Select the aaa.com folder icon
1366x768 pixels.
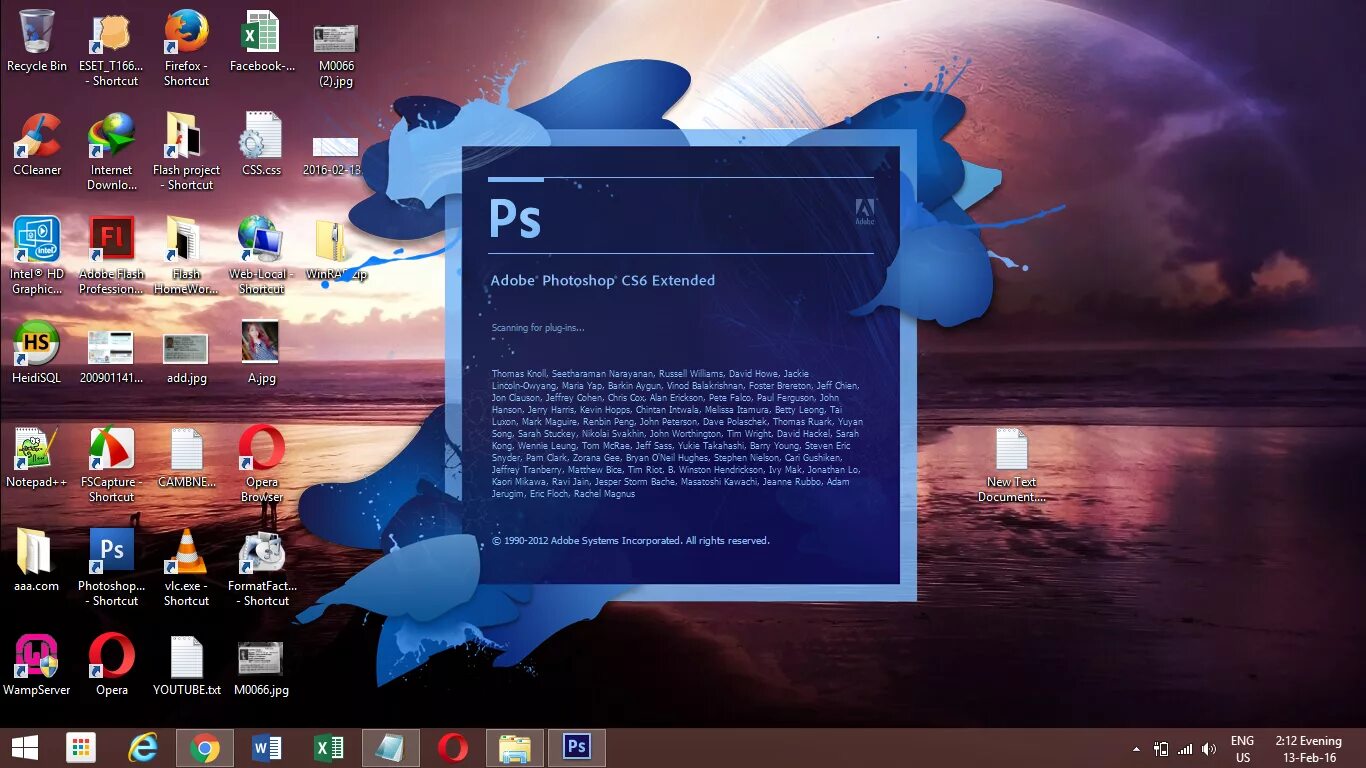point(35,552)
